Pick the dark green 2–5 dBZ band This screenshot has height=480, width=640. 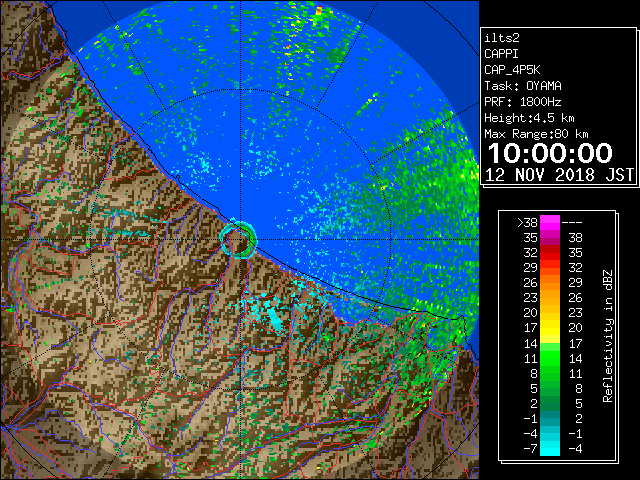pos(550,403)
